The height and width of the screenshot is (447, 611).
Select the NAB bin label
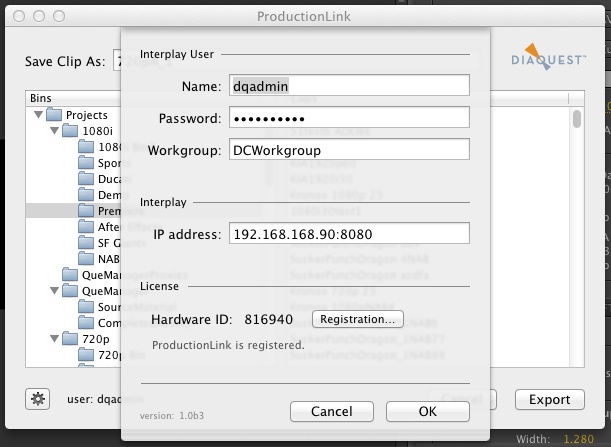(109, 259)
